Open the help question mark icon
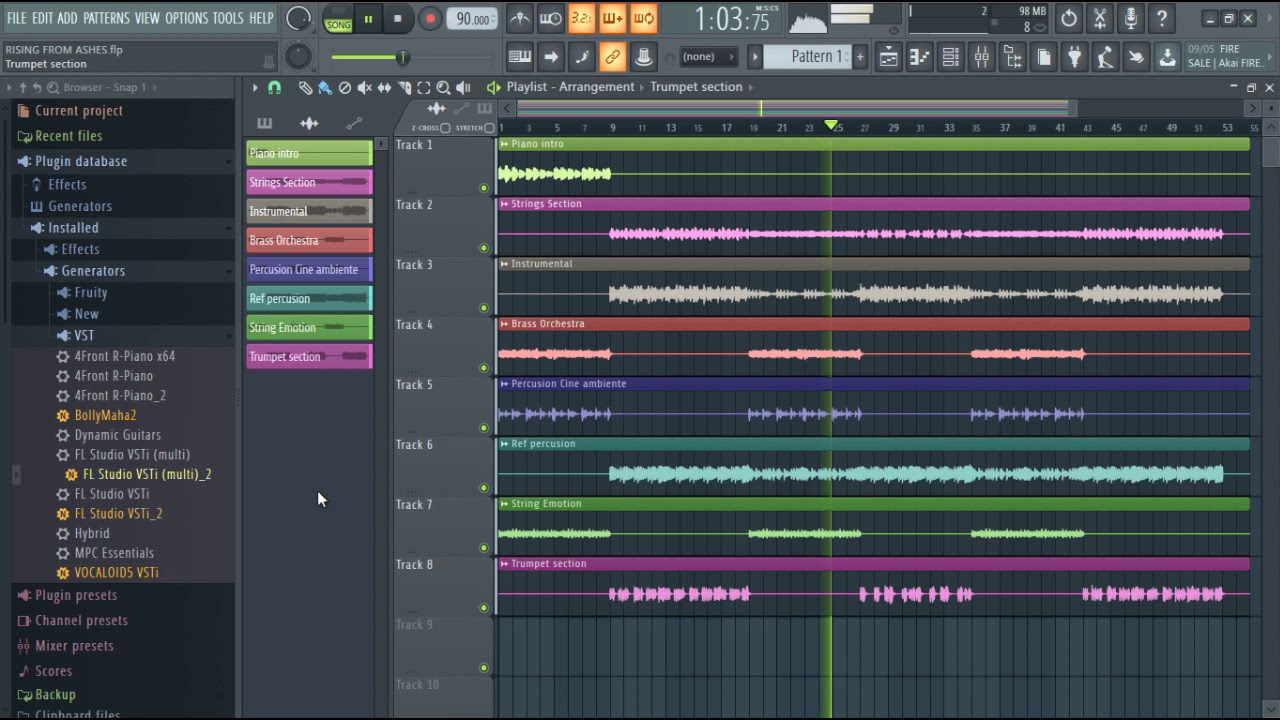Viewport: 1280px width, 720px height. pyautogui.click(x=1162, y=18)
